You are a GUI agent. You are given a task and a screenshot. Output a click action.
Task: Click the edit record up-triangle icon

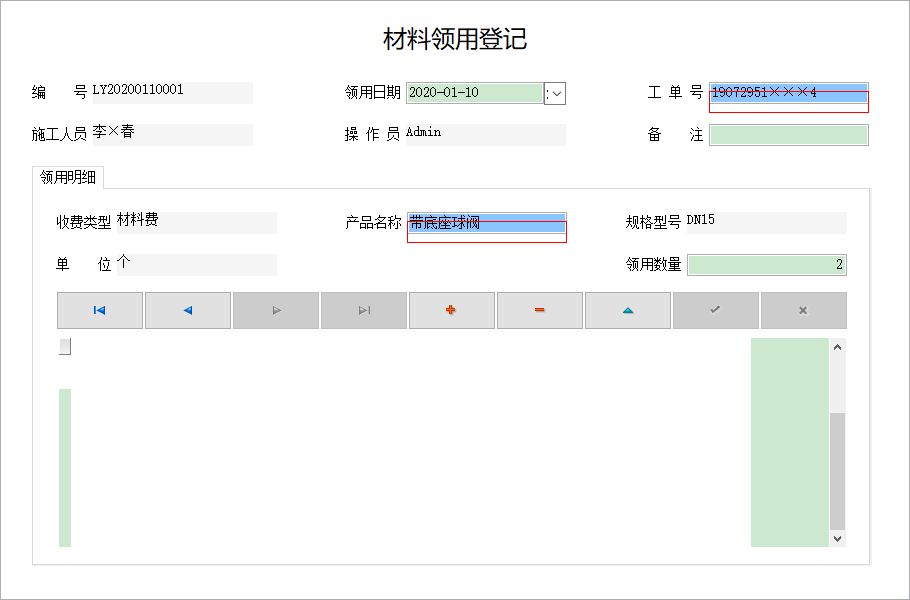[628, 310]
